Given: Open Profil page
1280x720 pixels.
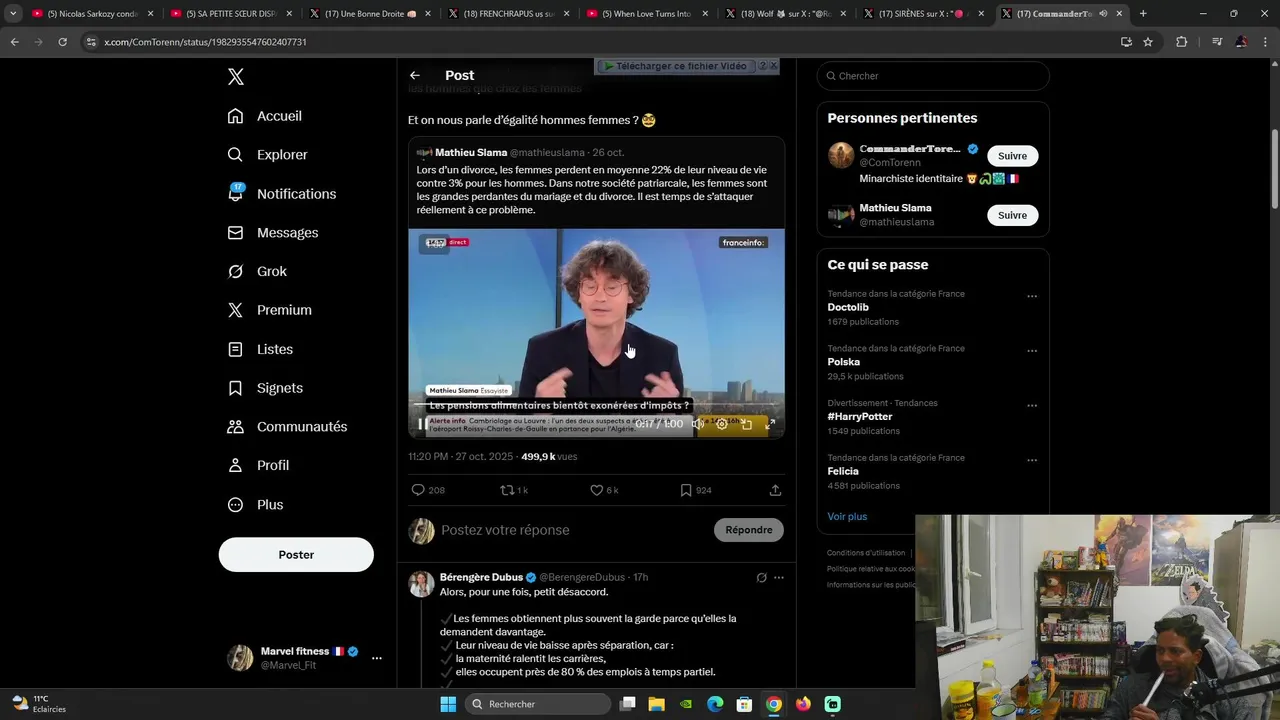Looking at the screenshot, I should [258, 466].
